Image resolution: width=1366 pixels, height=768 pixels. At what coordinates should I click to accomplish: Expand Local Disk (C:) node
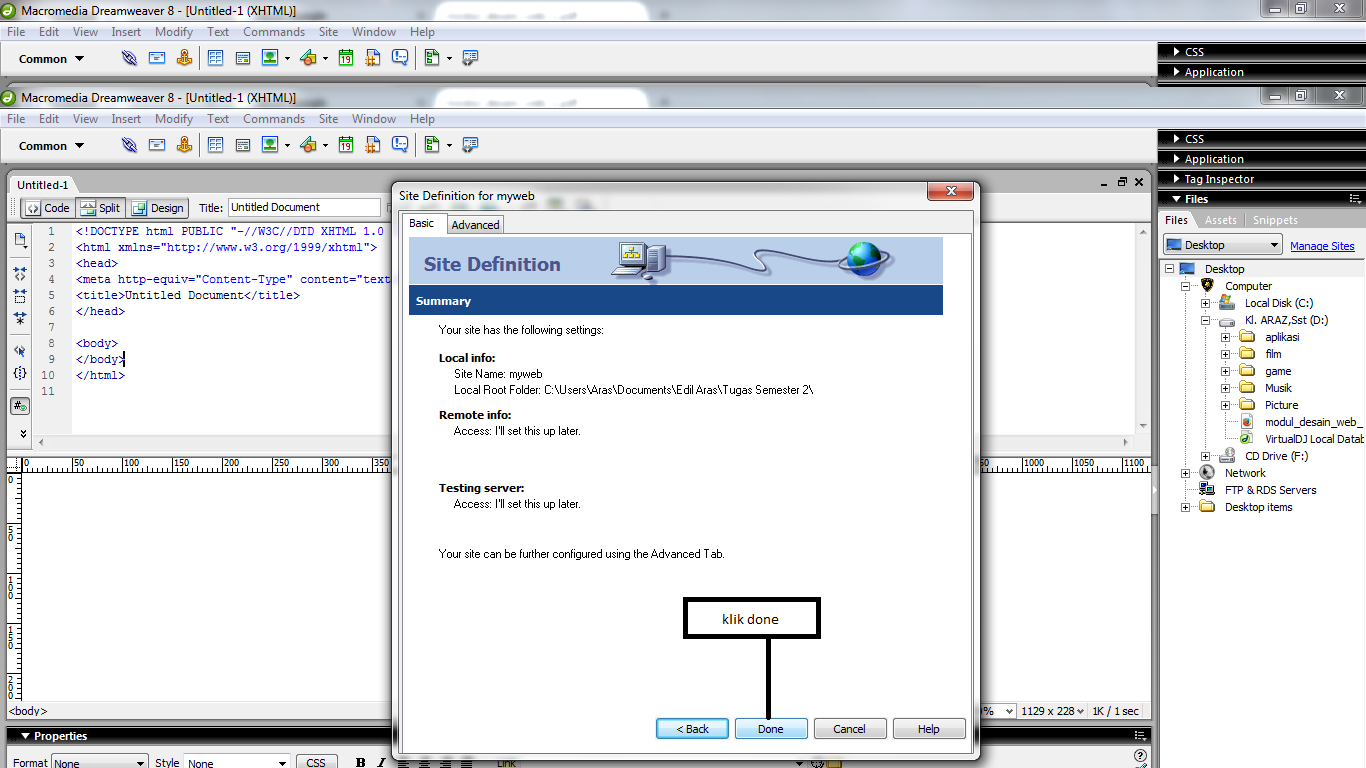(1206, 303)
